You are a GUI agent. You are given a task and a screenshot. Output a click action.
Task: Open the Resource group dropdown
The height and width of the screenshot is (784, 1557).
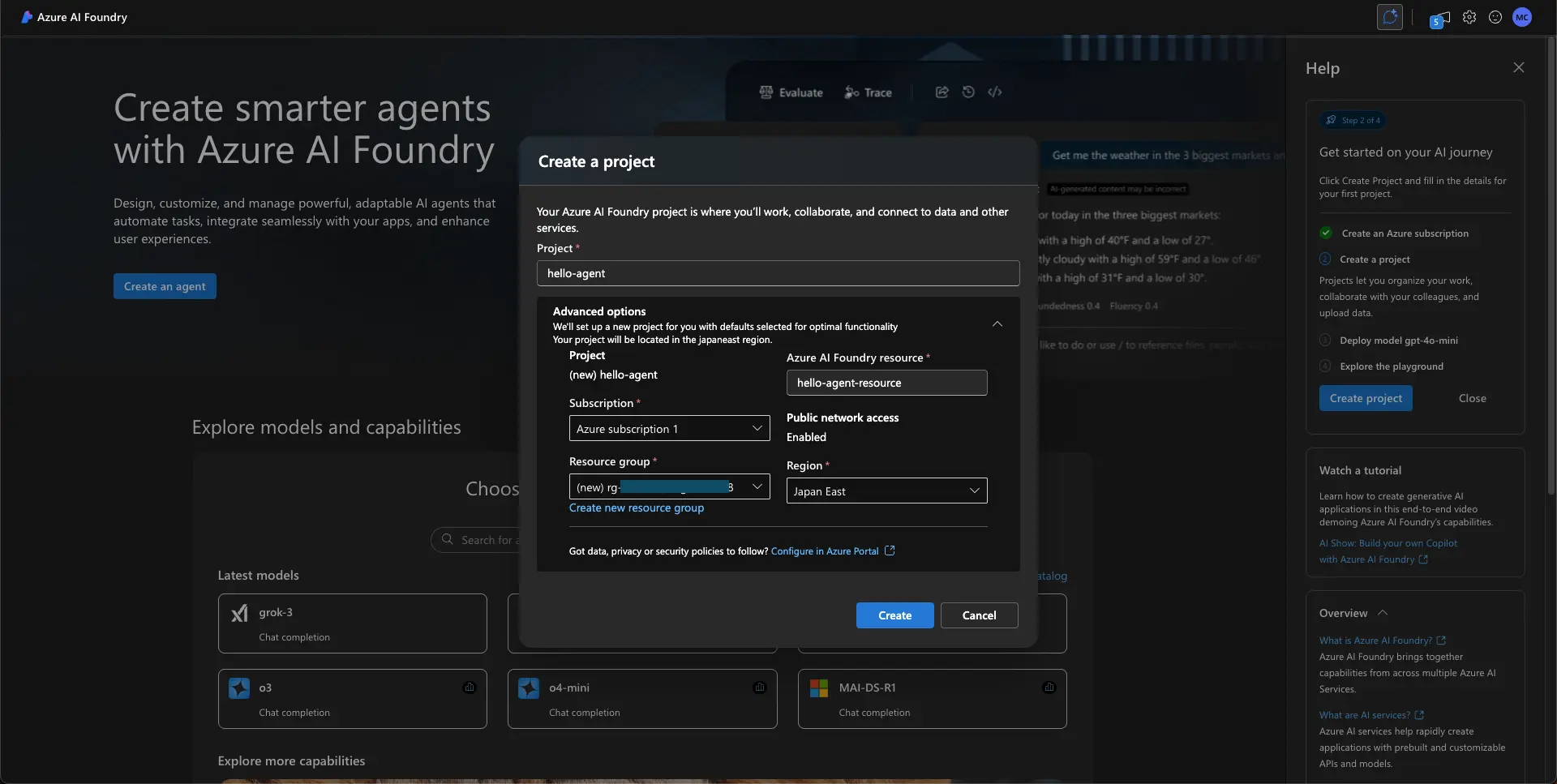click(670, 486)
